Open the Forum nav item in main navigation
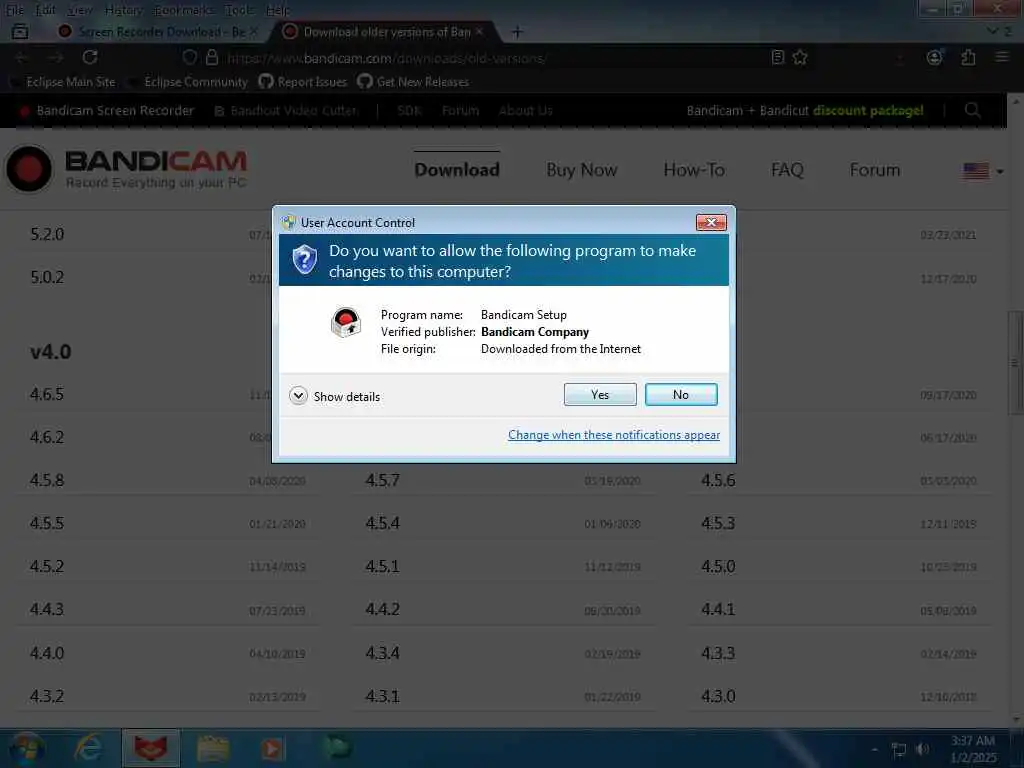1024x768 pixels. click(x=874, y=170)
